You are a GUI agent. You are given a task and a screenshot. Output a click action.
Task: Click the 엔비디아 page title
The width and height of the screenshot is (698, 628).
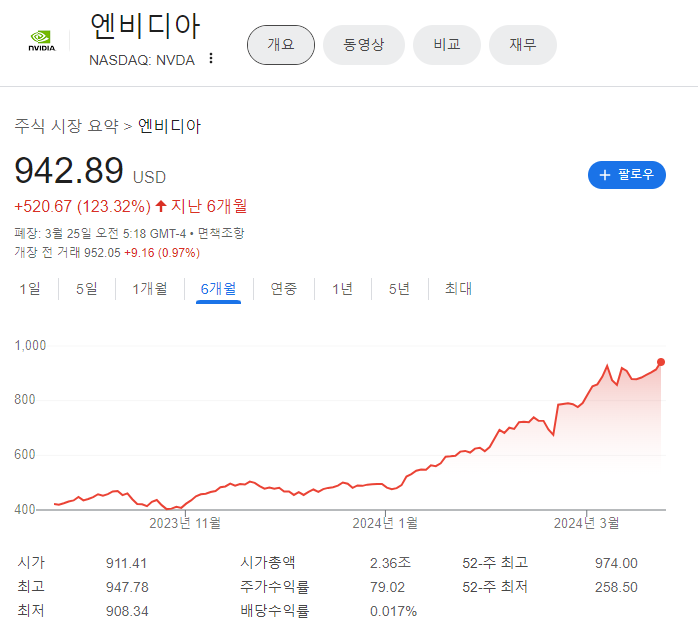(145, 26)
